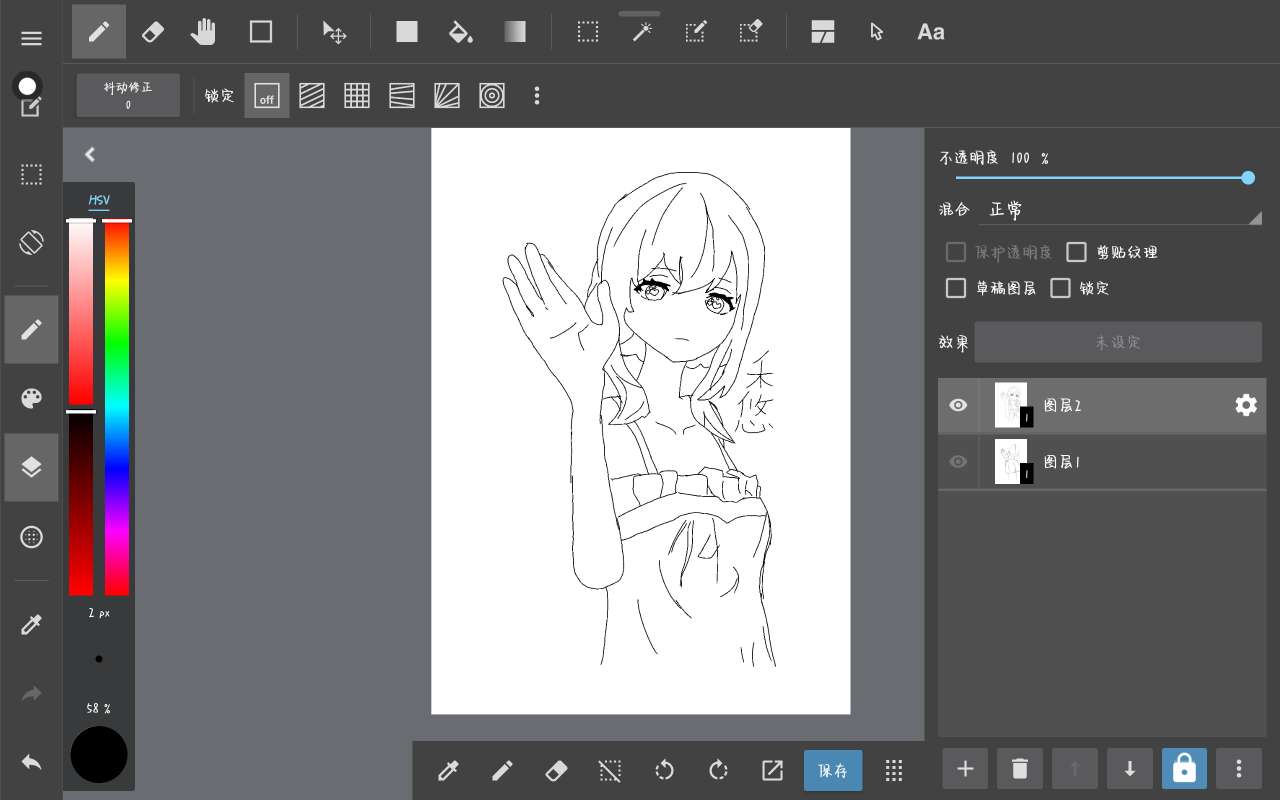The width and height of the screenshot is (1280, 800).
Task: Activate the Magic Wand selection tool
Action: click(x=641, y=32)
